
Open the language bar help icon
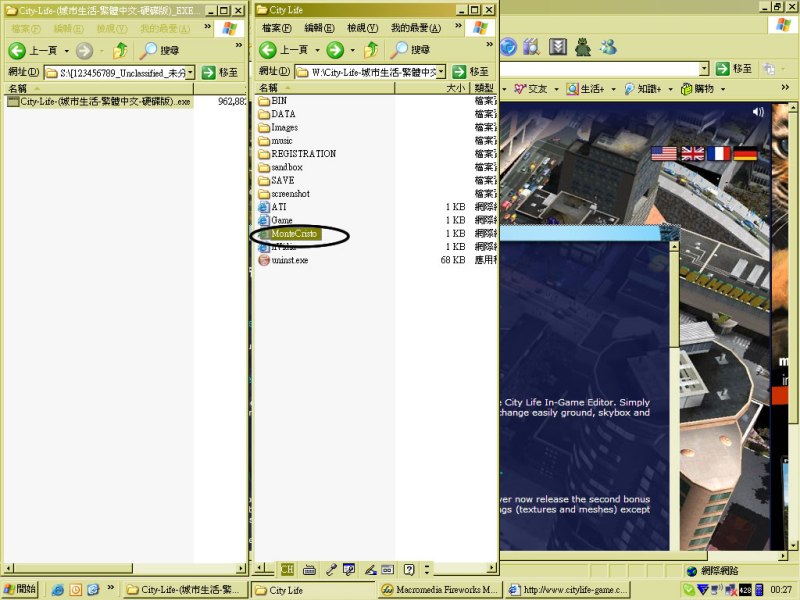(x=409, y=569)
